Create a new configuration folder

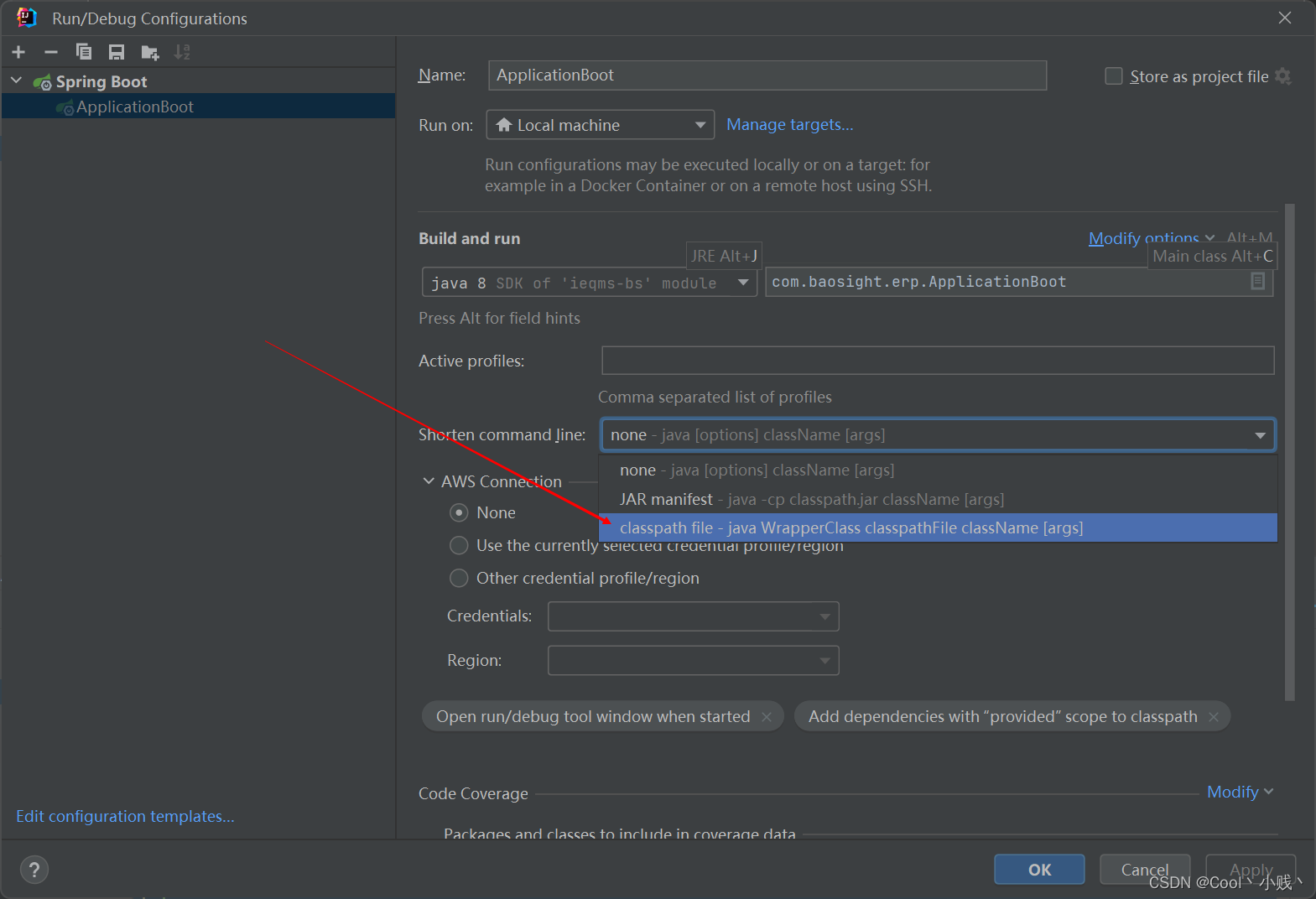pos(150,53)
